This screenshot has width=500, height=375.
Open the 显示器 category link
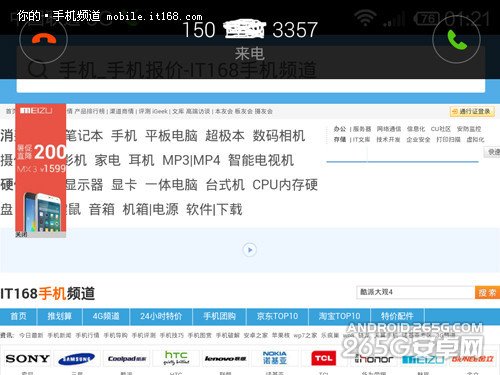click(x=84, y=185)
